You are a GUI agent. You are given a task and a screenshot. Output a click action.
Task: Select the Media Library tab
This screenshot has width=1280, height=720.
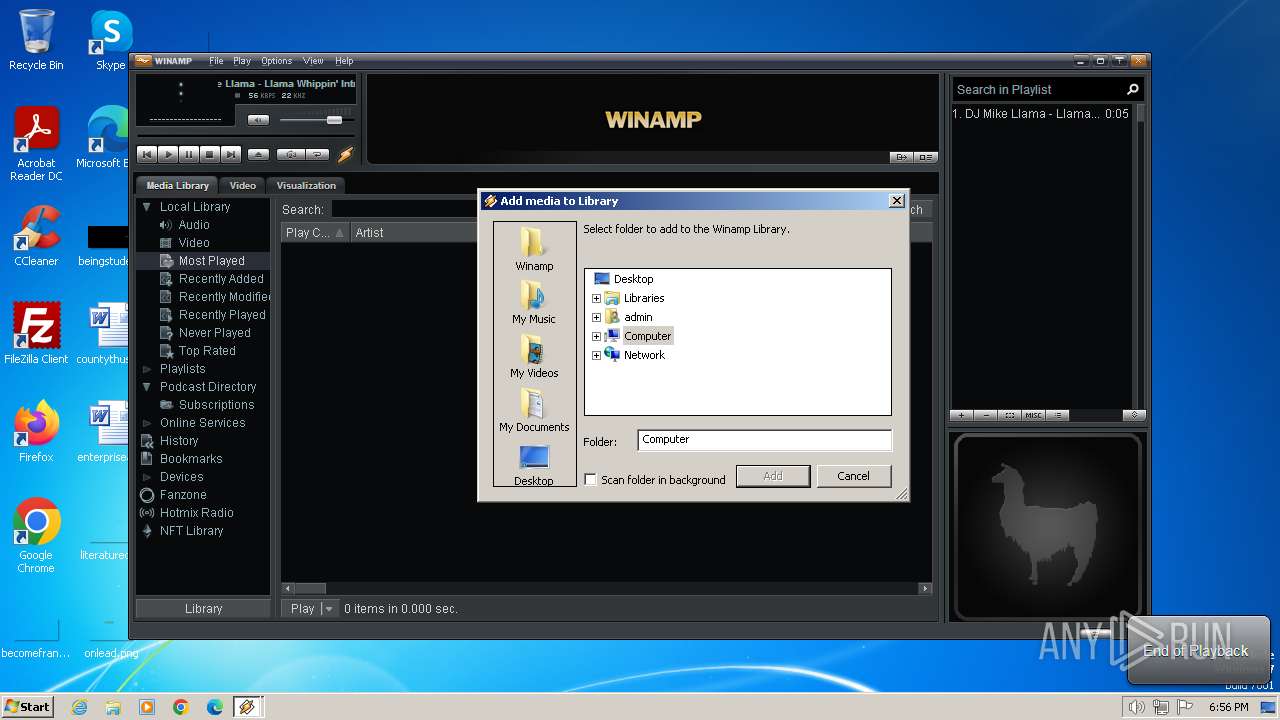[x=178, y=185]
